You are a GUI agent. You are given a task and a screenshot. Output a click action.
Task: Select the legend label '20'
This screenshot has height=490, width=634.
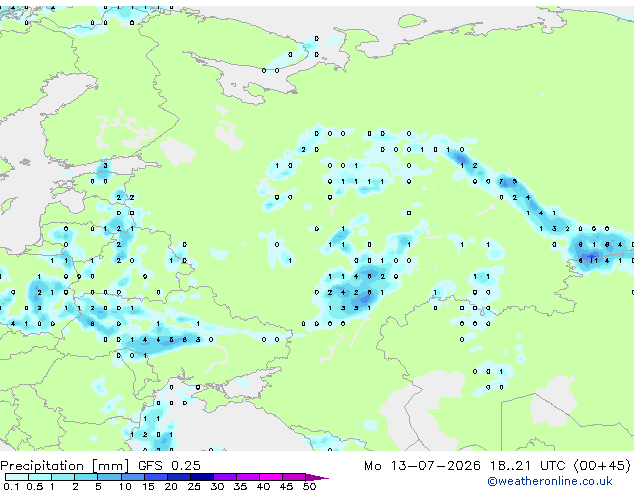(x=171, y=486)
